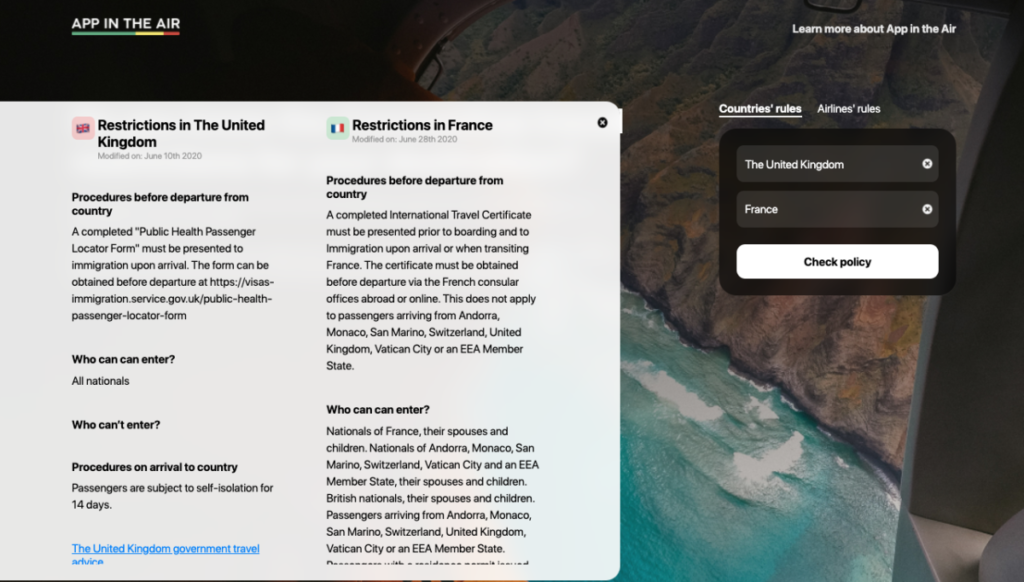Click Who can't enter? heading
Image resolution: width=1024 pixels, height=582 pixels.
(116, 425)
